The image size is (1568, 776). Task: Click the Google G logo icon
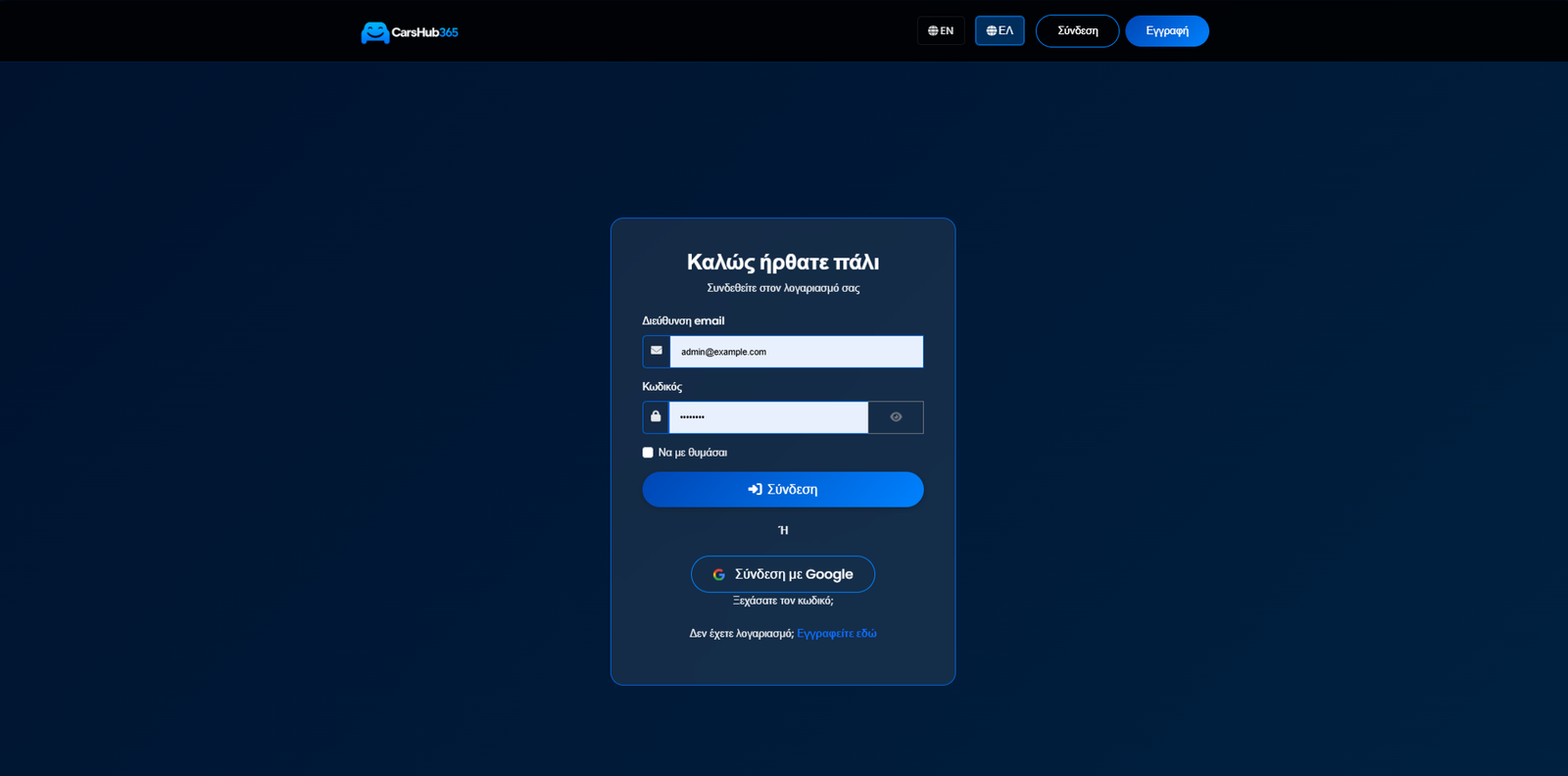point(719,575)
